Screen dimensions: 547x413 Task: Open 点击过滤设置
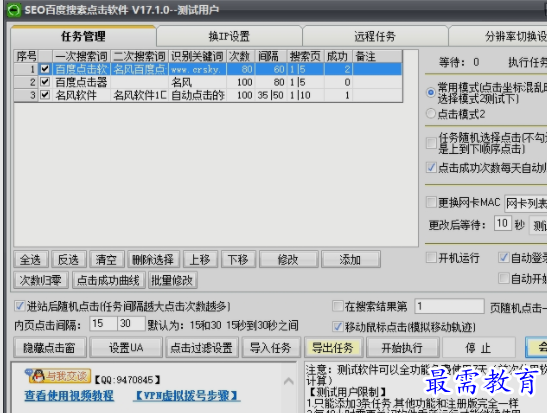click(x=202, y=347)
